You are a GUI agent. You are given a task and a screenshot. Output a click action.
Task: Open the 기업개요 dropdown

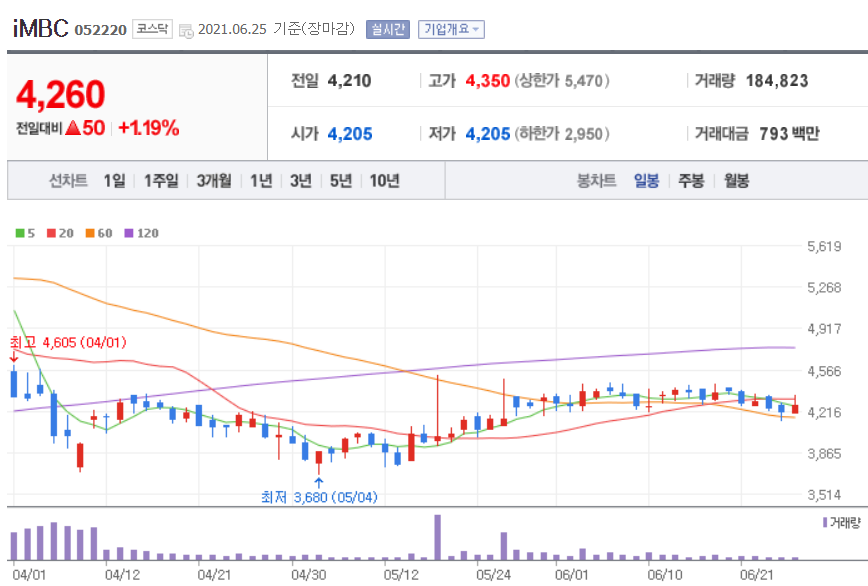coord(451,29)
